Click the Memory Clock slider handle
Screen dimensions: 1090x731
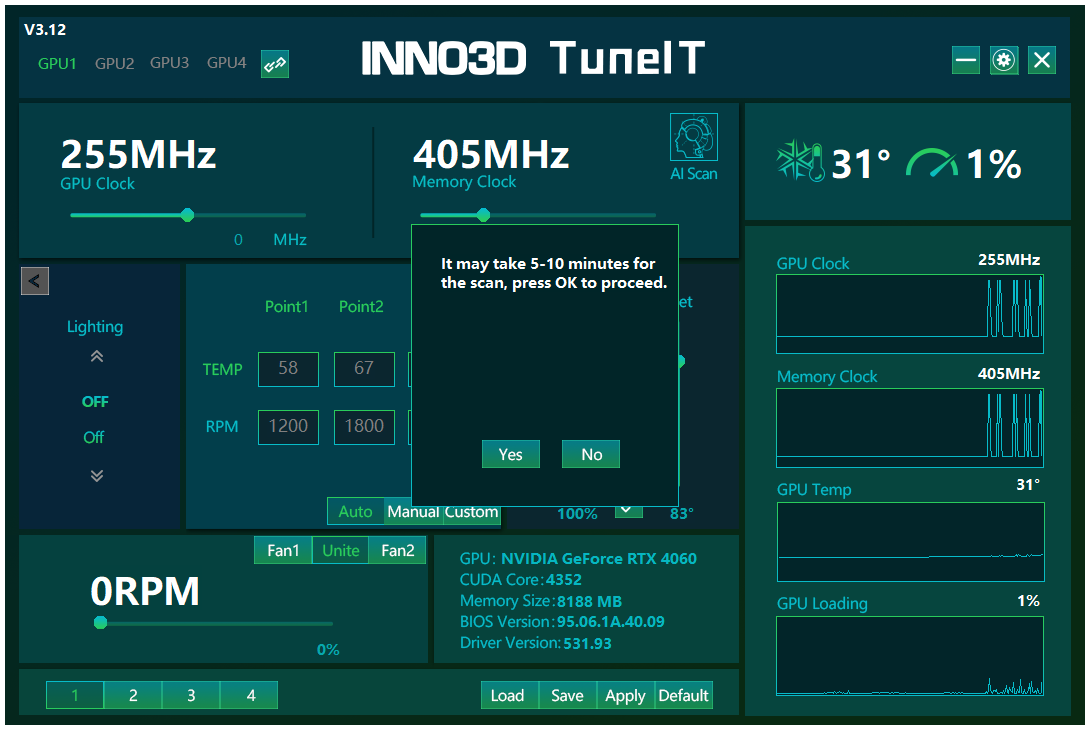[x=484, y=215]
